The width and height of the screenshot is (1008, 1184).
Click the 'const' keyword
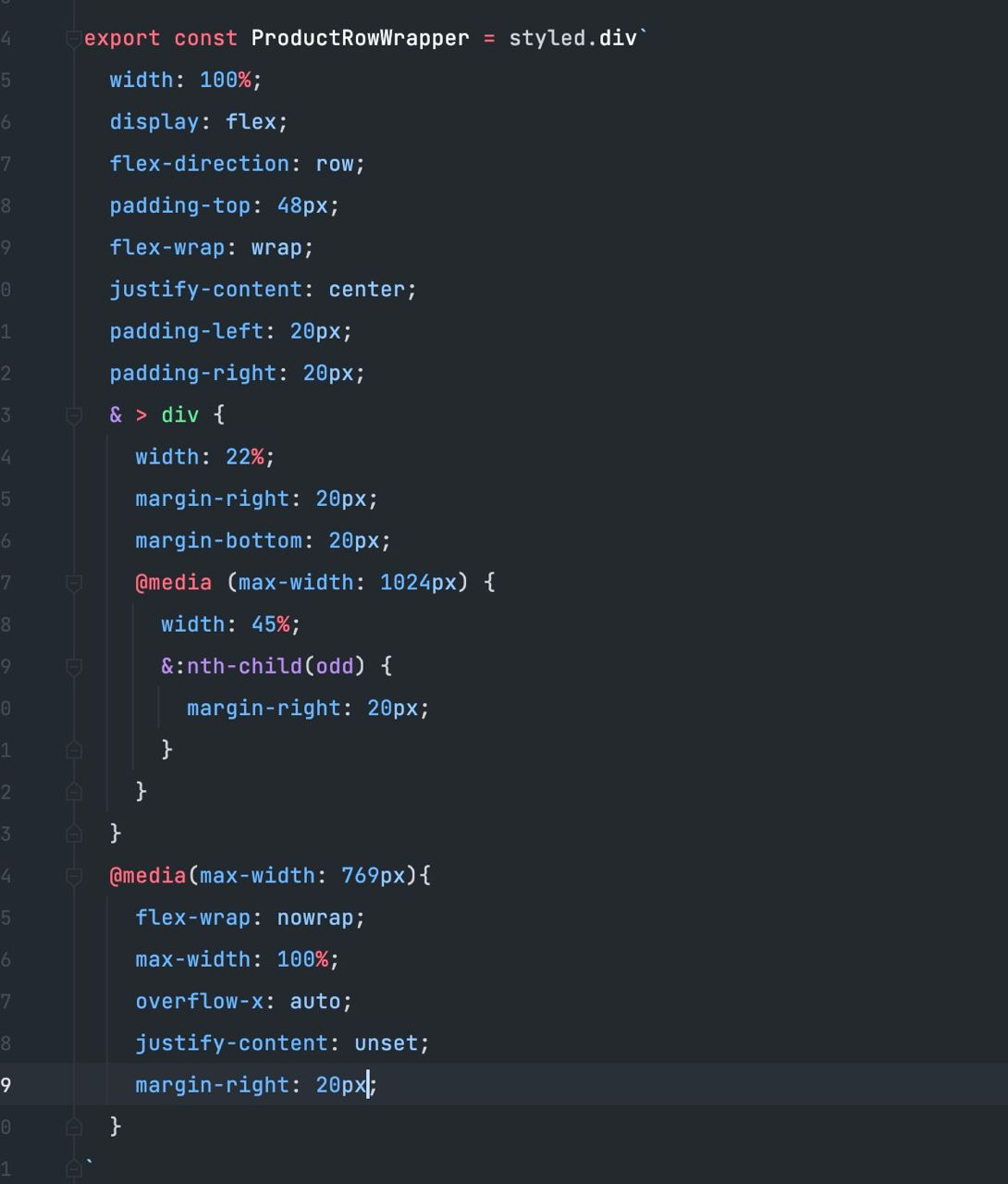pos(205,39)
